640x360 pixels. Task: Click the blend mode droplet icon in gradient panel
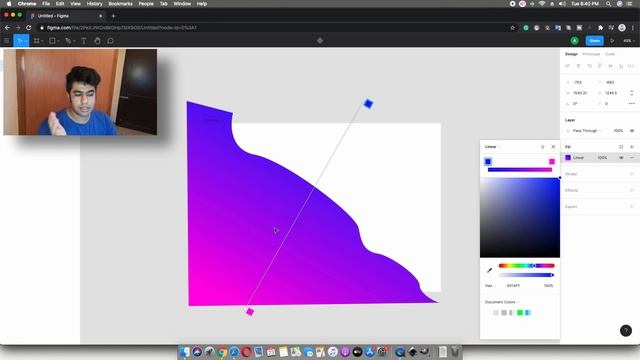pyautogui.click(x=542, y=147)
